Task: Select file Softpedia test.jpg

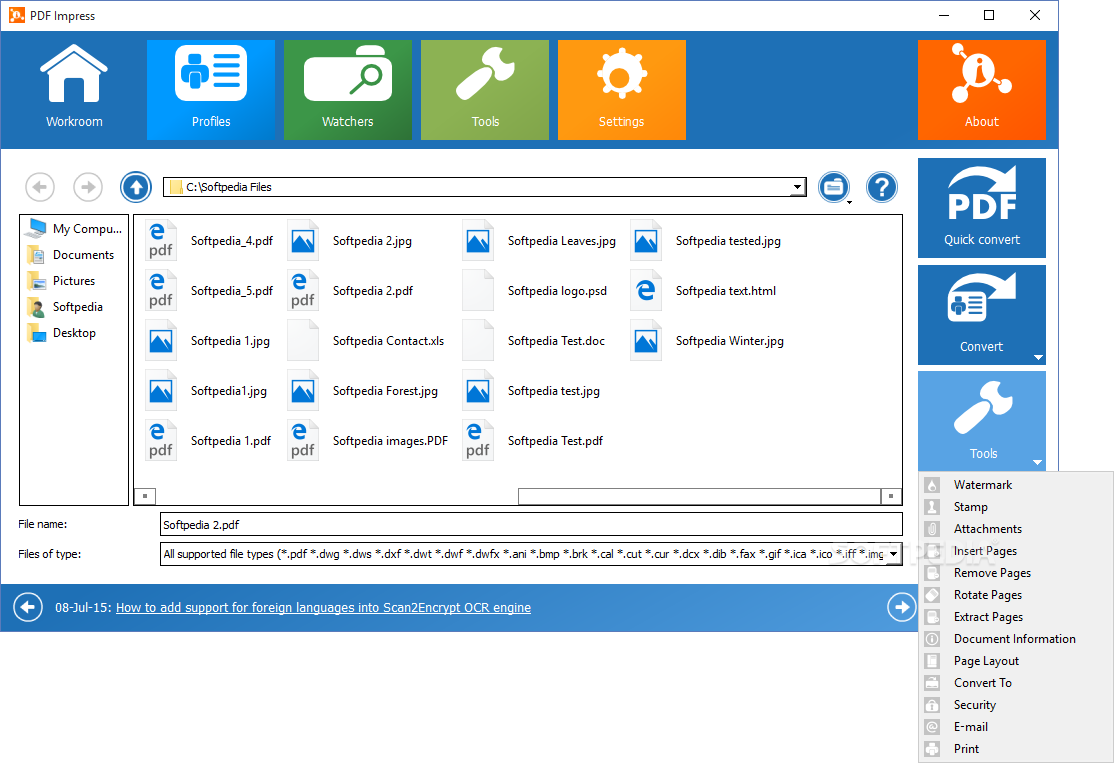Action: [x=531, y=391]
